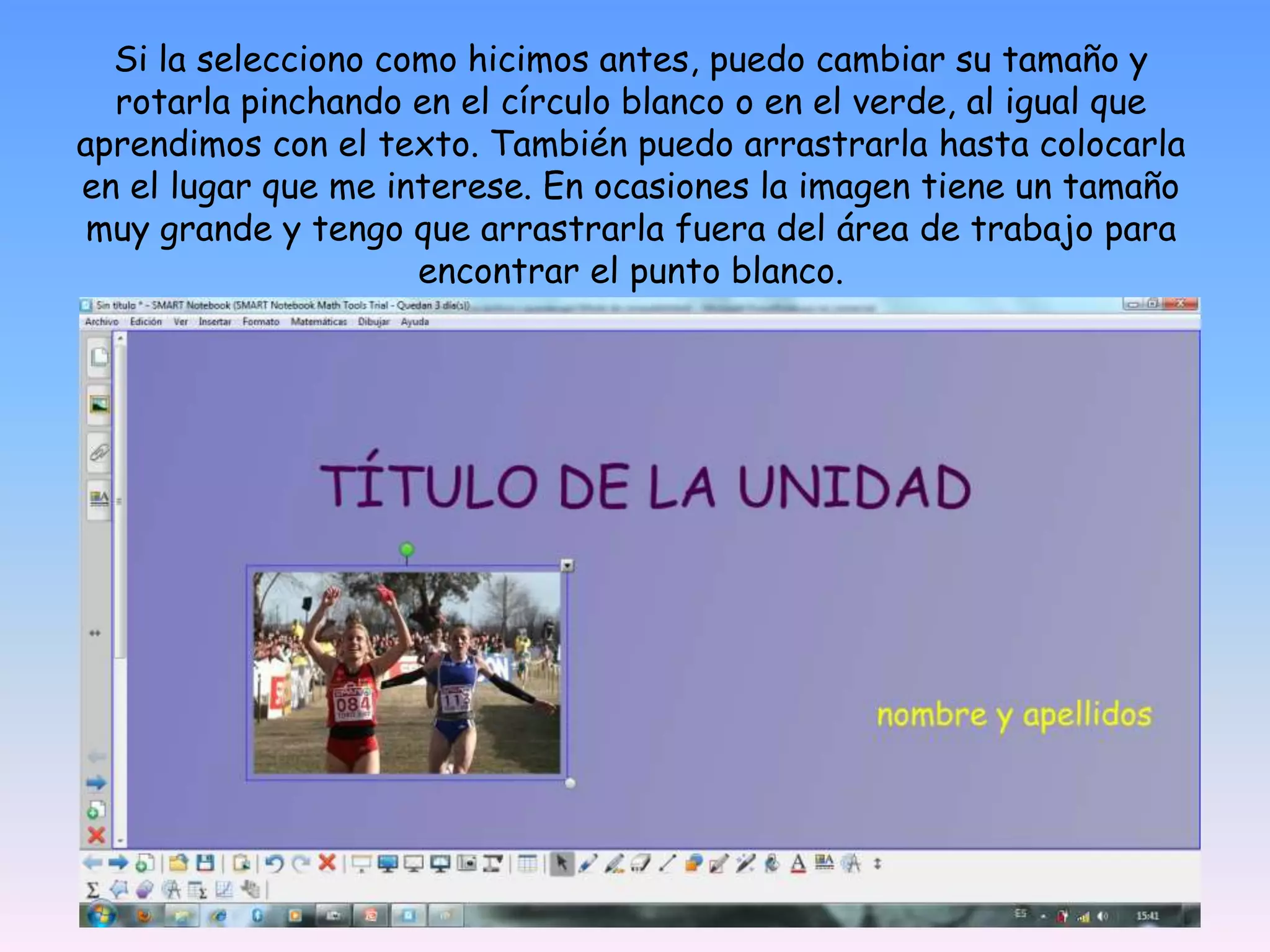Click the Paste clipboard icon
This screenshot has width=1270, height=952.
tap(242, 863)
